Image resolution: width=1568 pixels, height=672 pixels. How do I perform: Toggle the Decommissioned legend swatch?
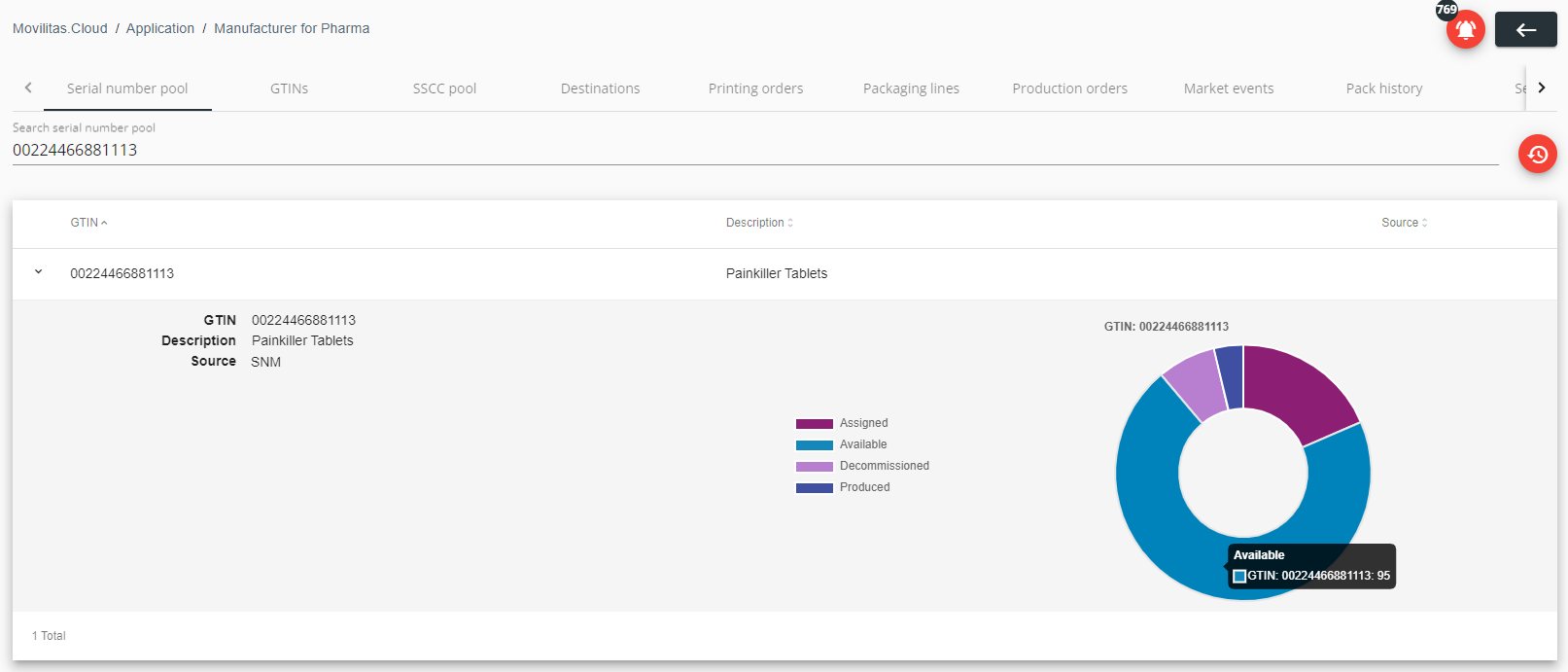[x=815, y=467]
